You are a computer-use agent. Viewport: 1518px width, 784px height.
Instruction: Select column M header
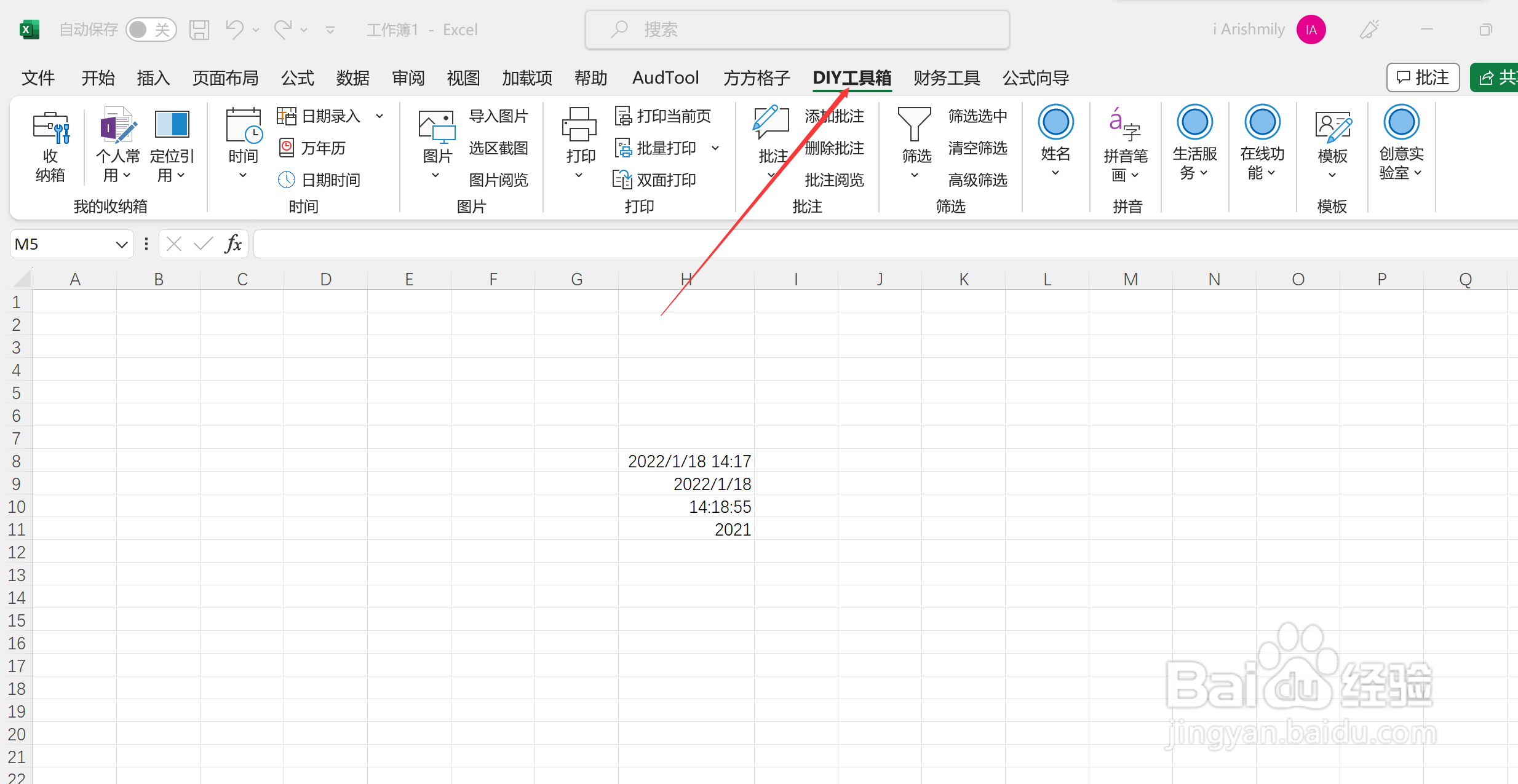[x=1130, y=279]
